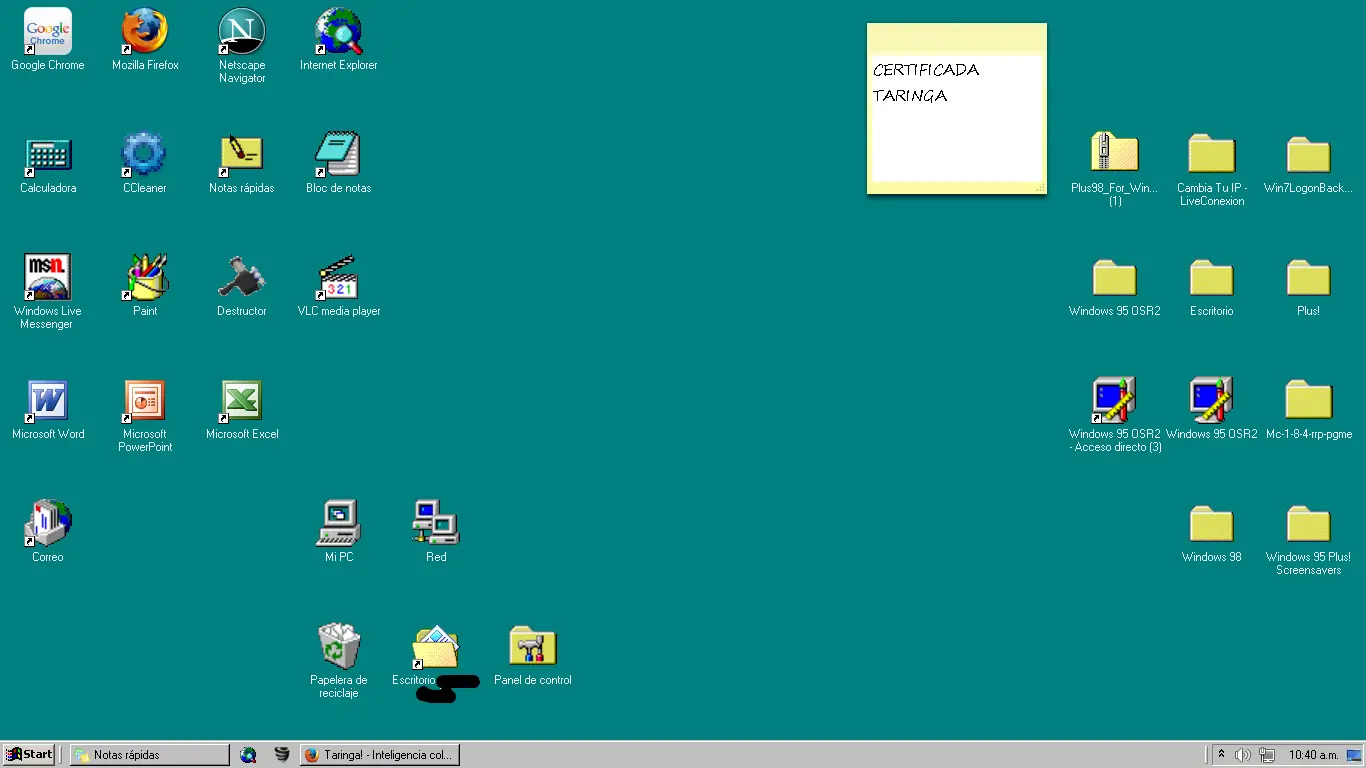Click the Netscape Navigator icon
The width and height of the screenshot is (1366, 768).
tap(242, 32)
